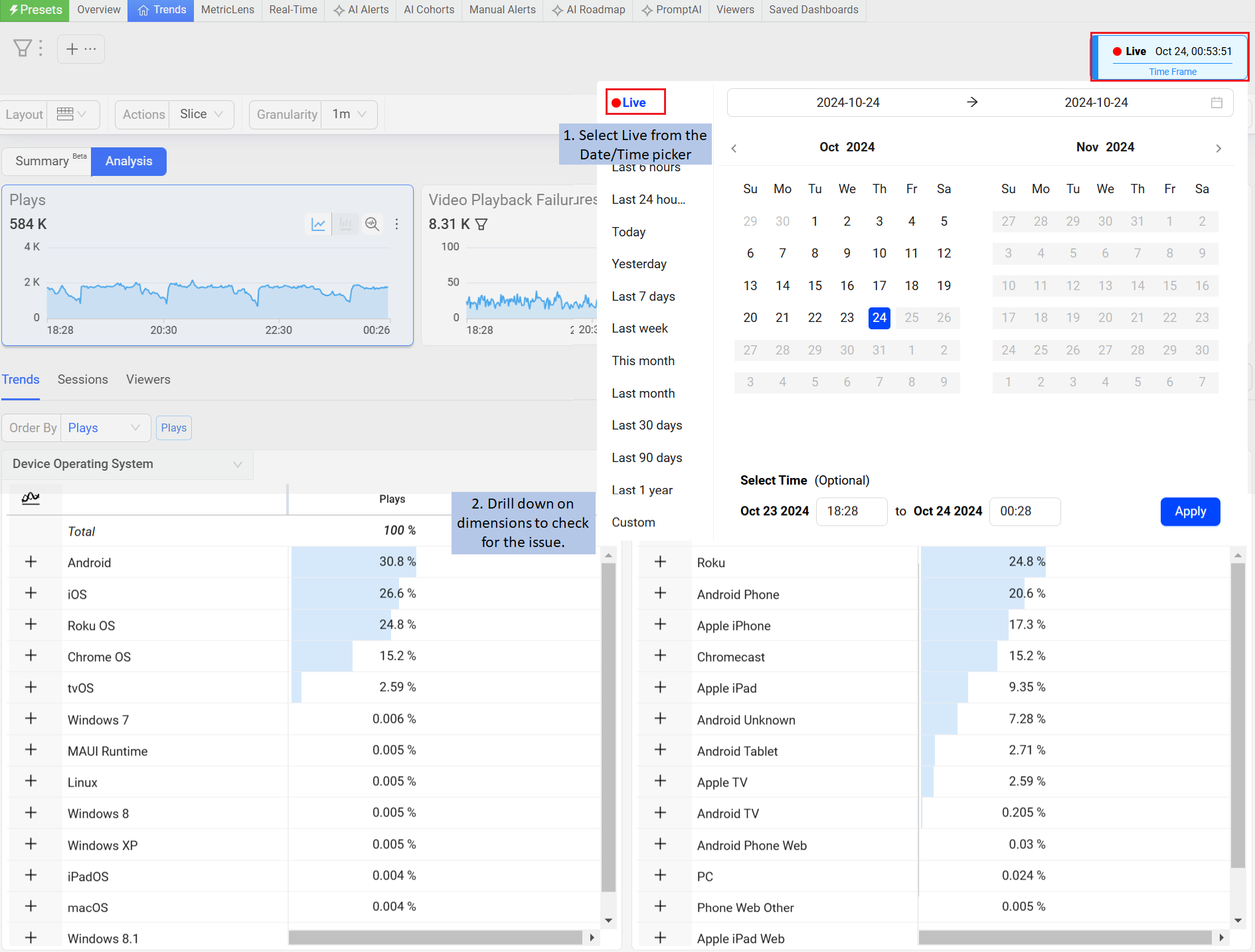Expand the tvOS row
Viewport: 1255px width, 952px height.
pyautogui.click(x=31, y=687)
